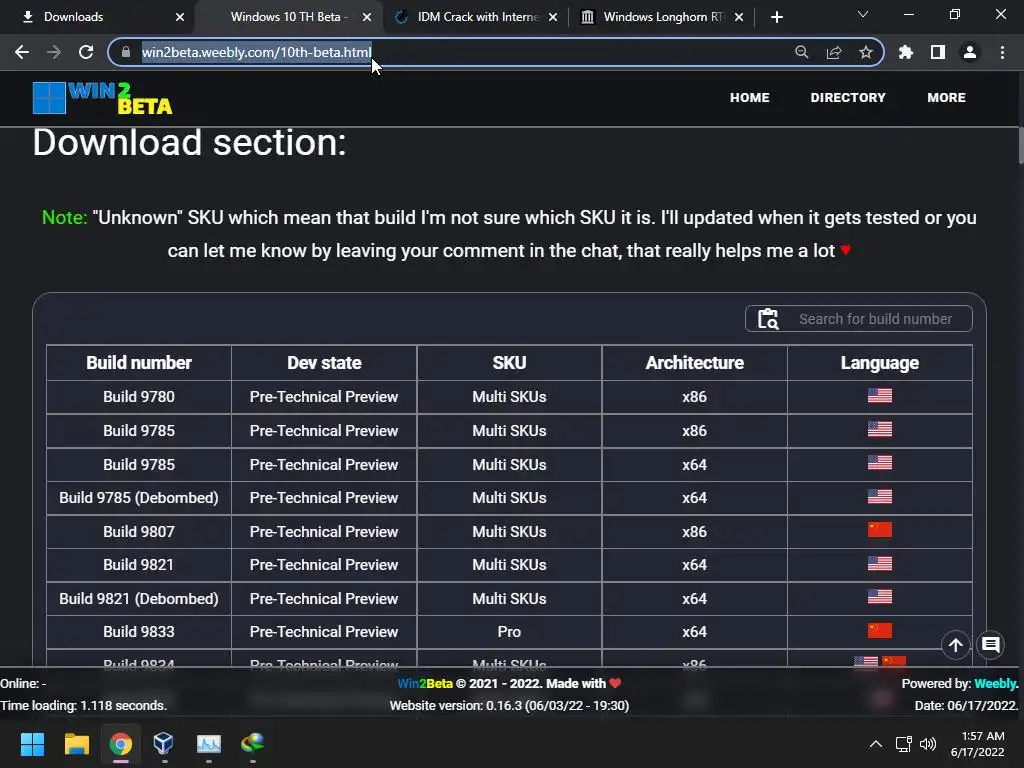Click the Pro SKU cell
This screenshot has width=1024, height=768.
tap(509, 632)
